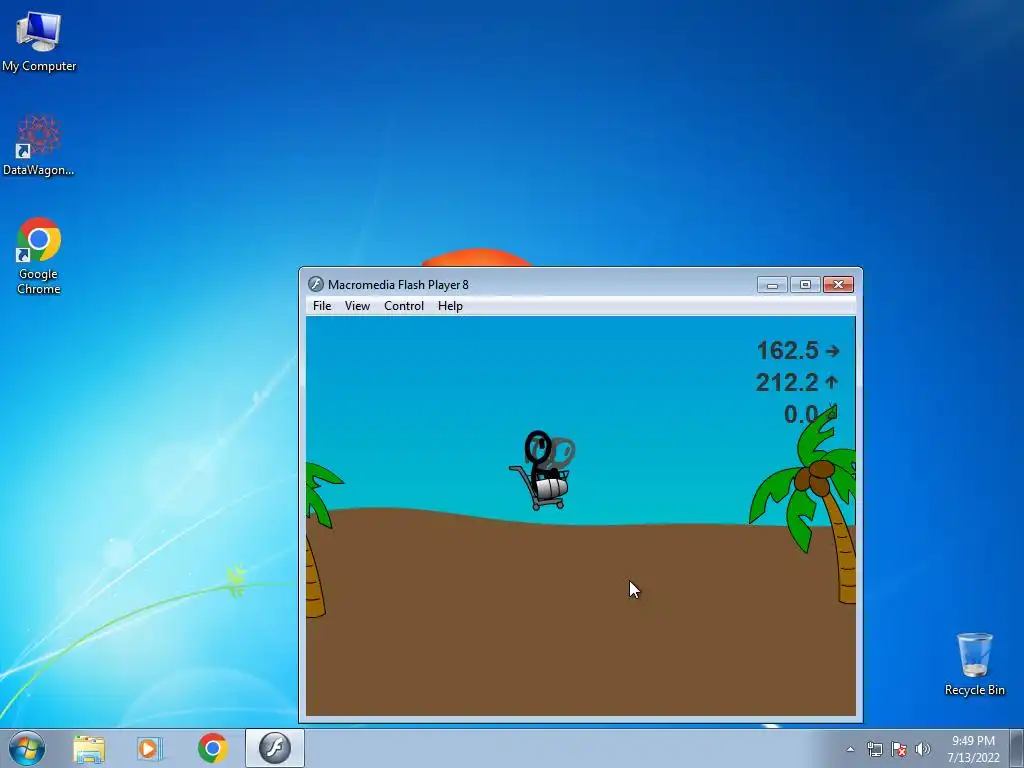Close the Macromedia Flash Player 8 window
This screenshot has width=1024, height=768.
pyautogui.click(x=839, y=285)
